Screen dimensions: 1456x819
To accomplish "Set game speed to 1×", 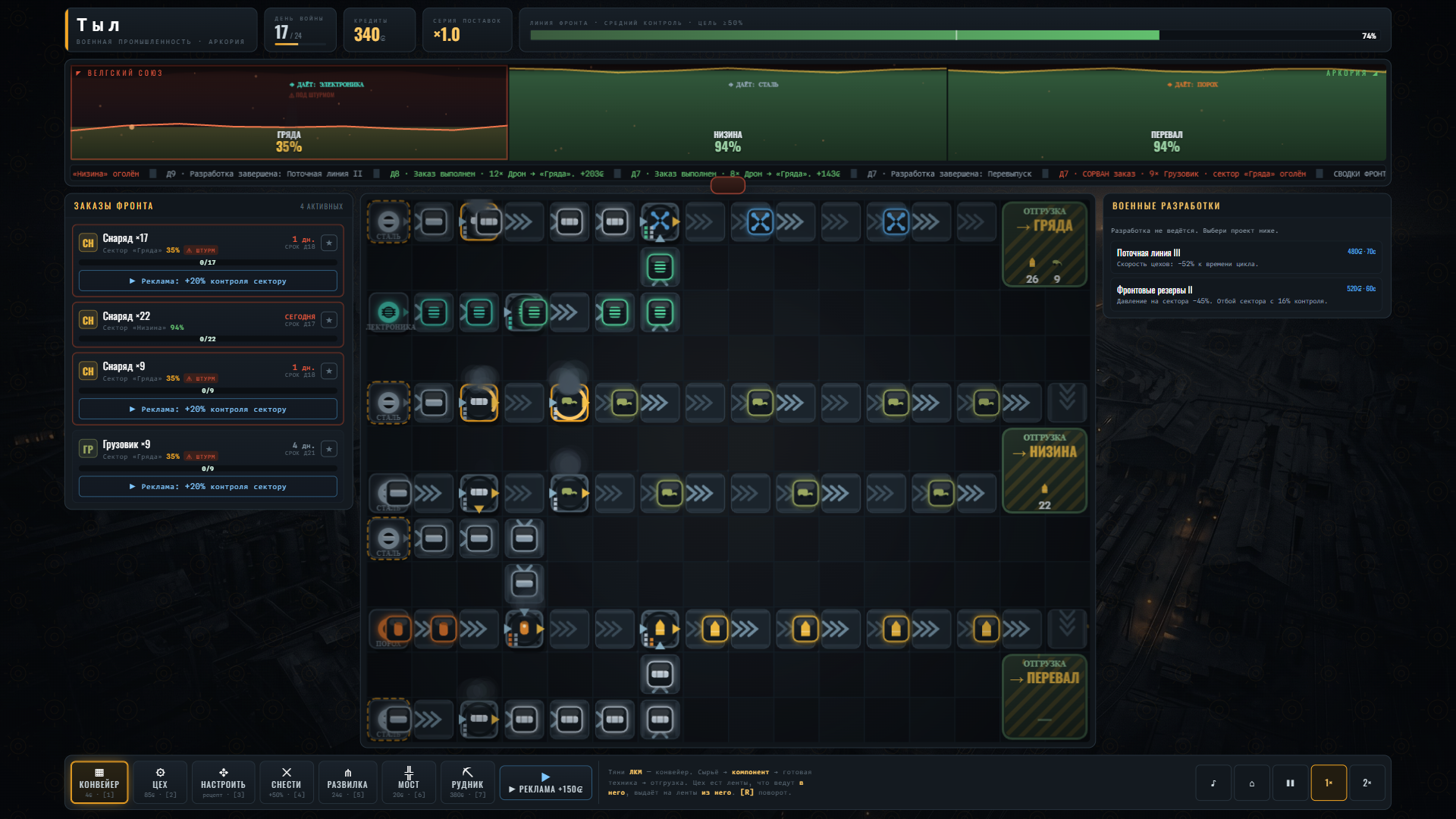I will 1329,783.
